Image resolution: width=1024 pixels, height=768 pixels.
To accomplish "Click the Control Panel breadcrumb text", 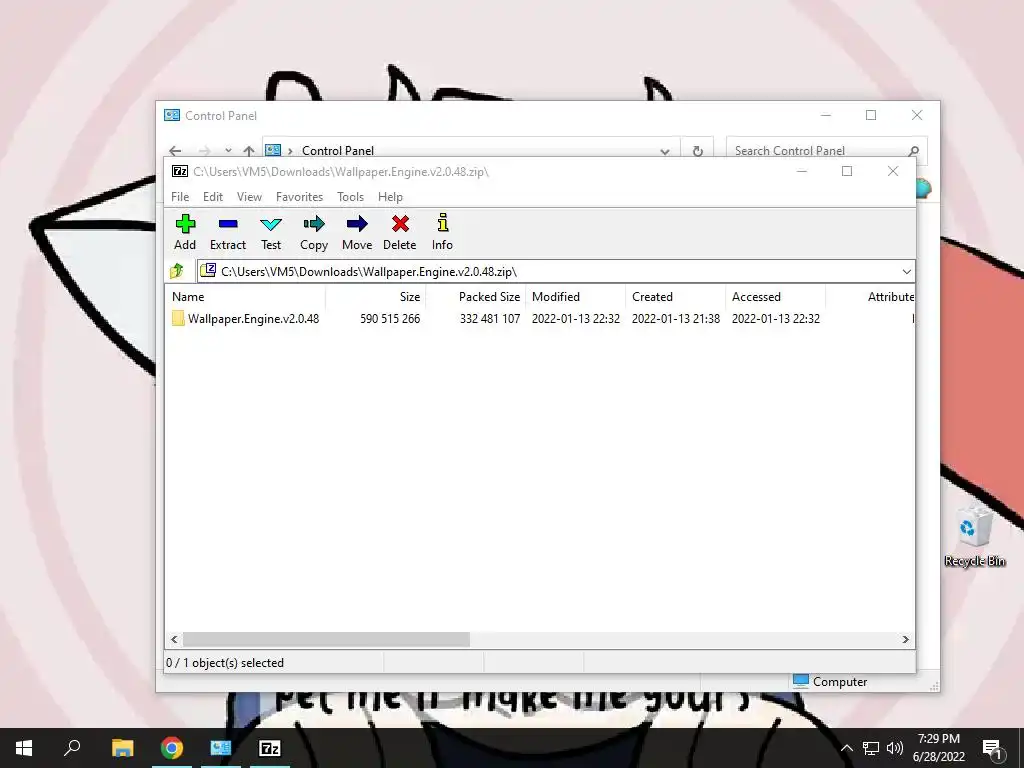I will (x=338, y=151).
